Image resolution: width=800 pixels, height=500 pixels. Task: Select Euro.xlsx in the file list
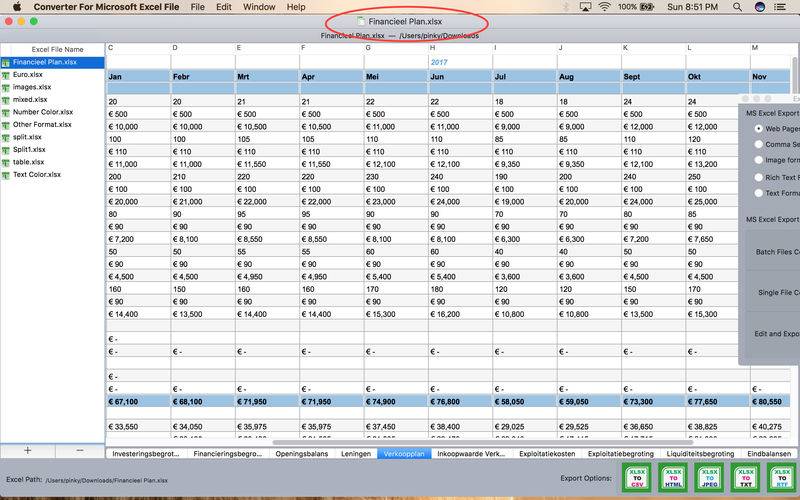[53, 75]
